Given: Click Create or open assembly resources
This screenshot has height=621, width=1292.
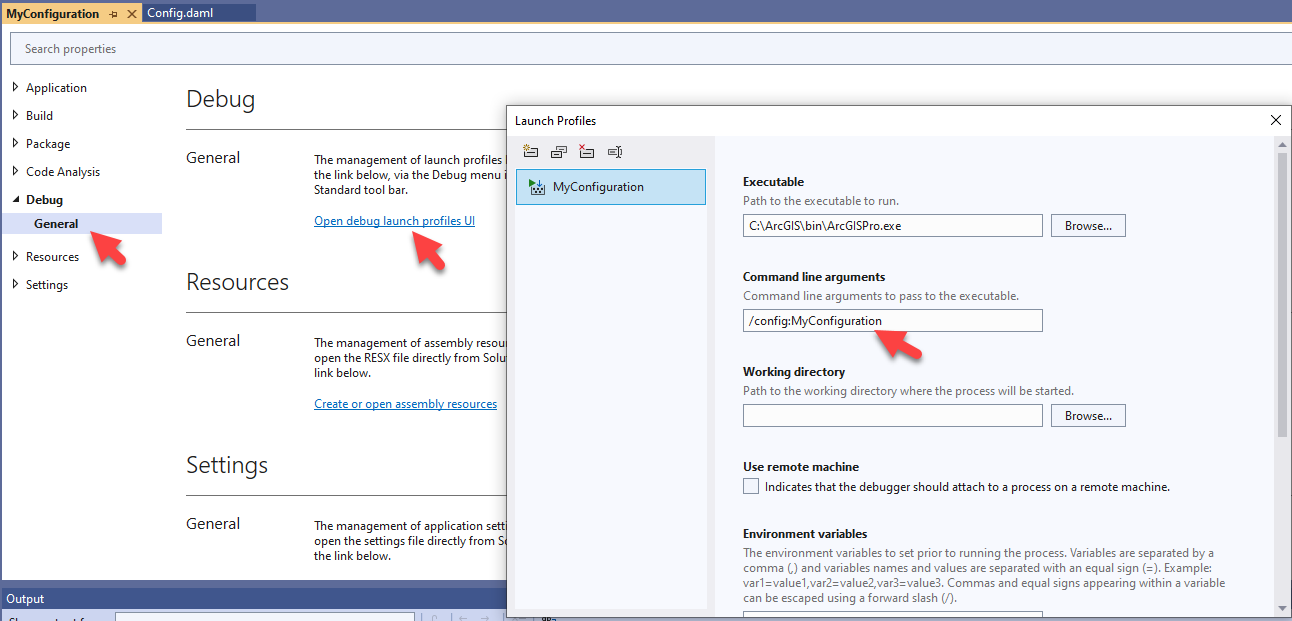Looking at the screenshot, I should click(x=405, y=403).
